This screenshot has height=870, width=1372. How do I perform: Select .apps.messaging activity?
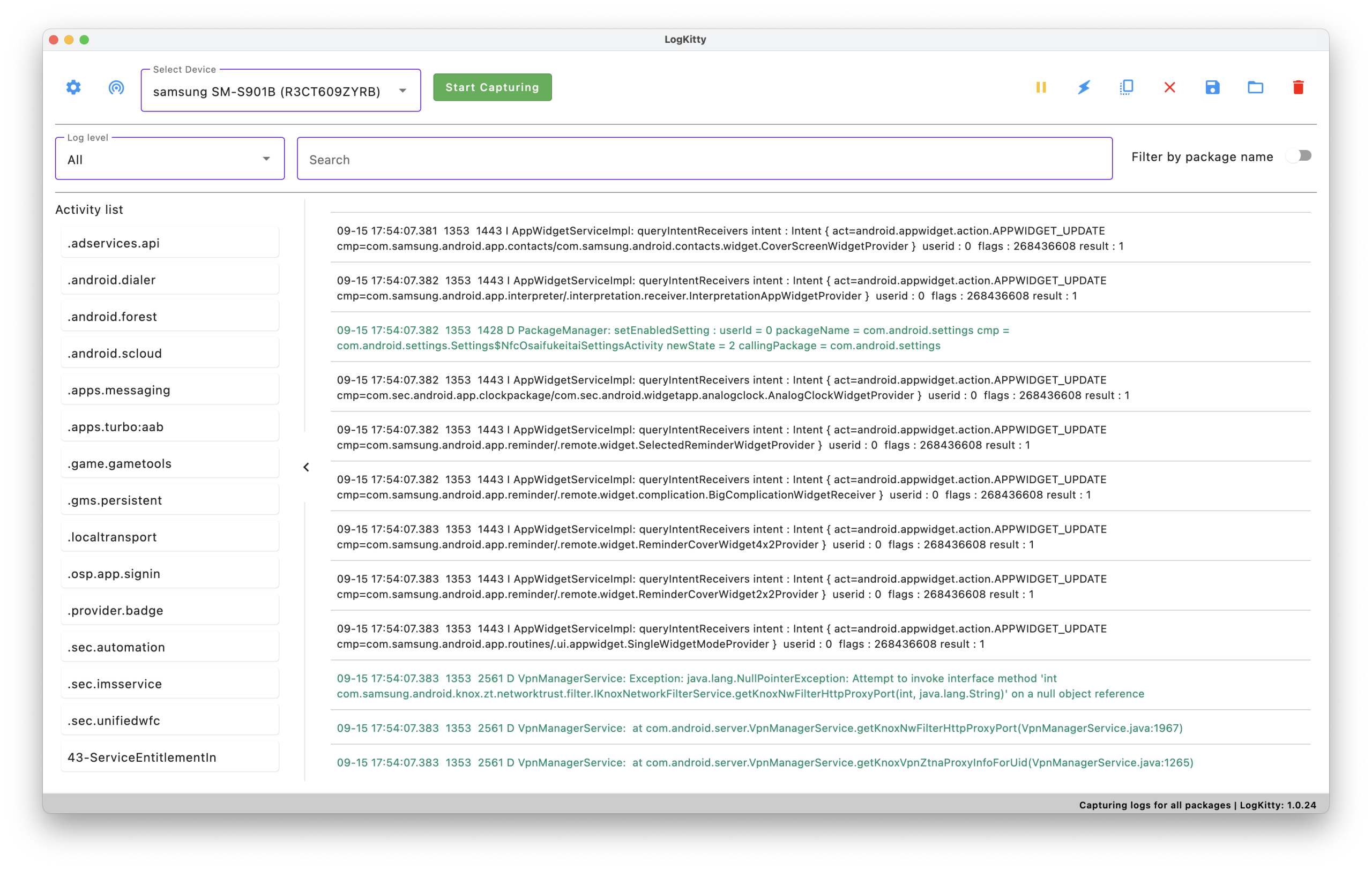point(170,390)
